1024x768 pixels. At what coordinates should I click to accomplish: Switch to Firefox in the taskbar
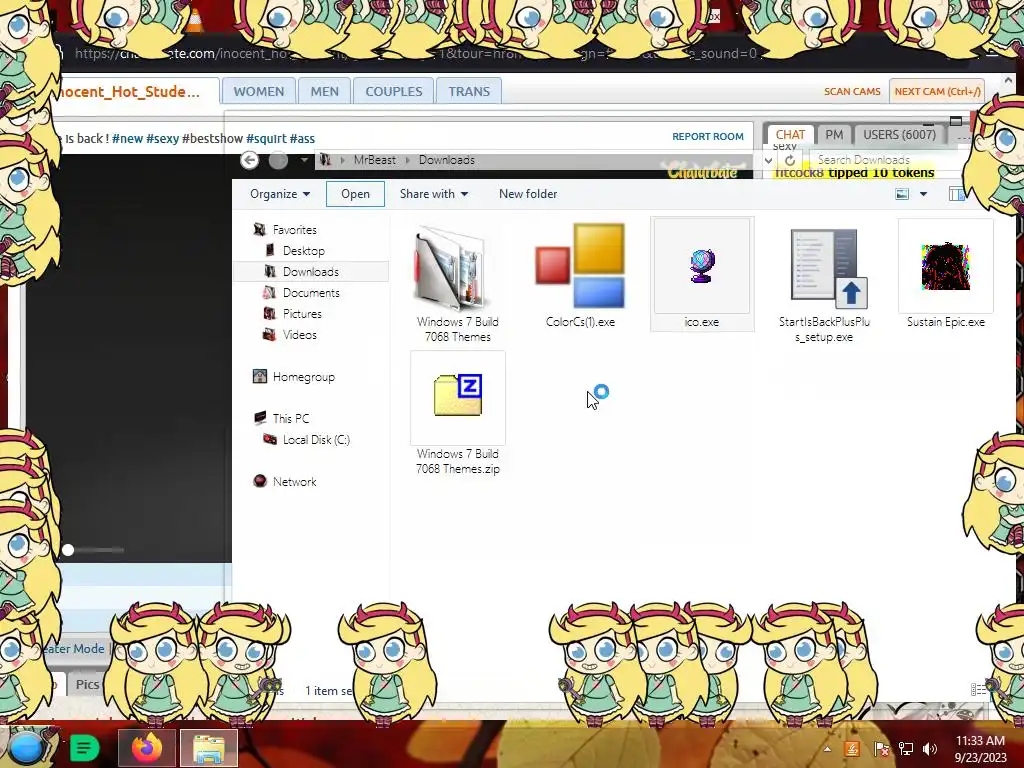(147, 748)
